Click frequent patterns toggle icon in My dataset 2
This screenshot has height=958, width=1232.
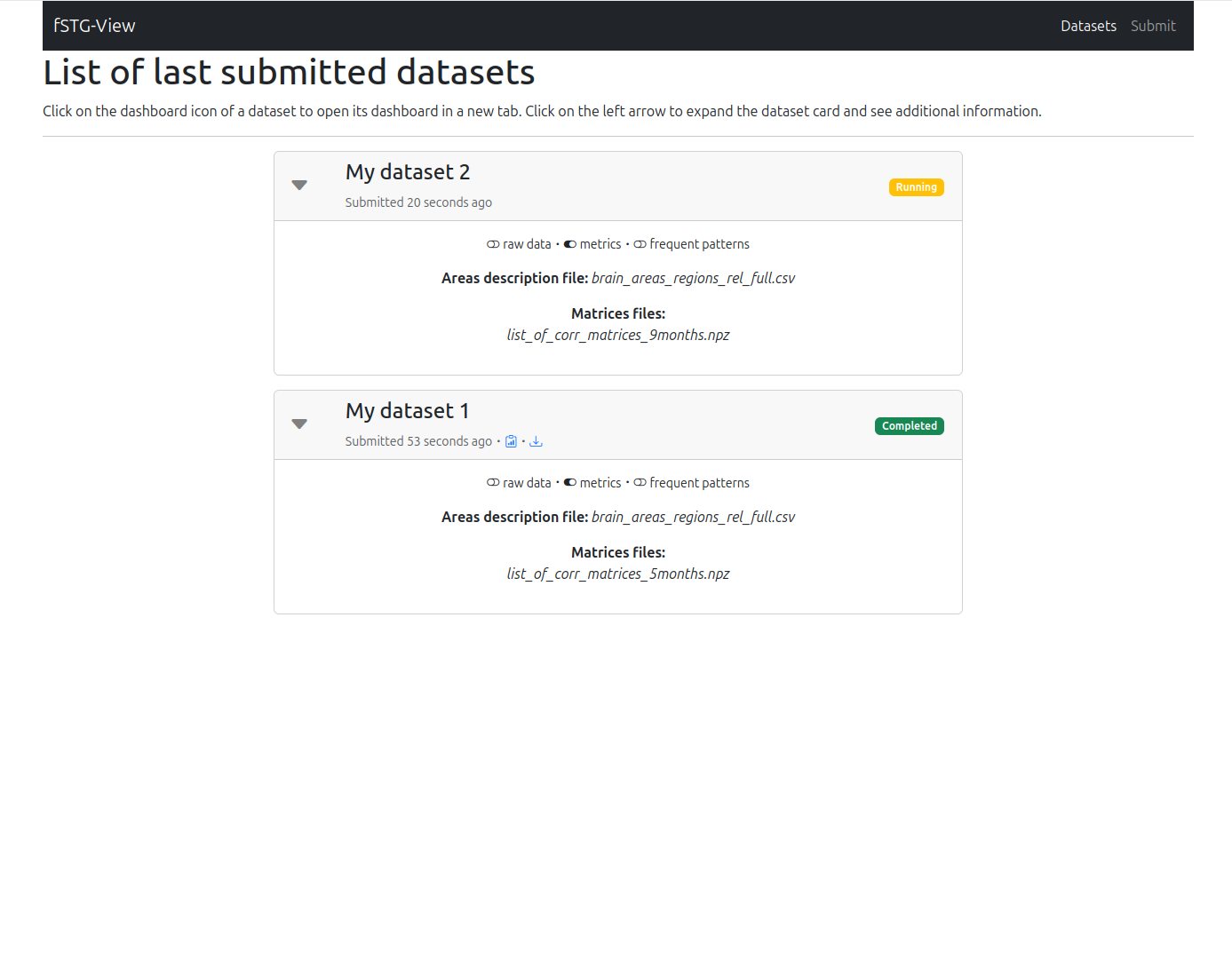tap(640, 244)
